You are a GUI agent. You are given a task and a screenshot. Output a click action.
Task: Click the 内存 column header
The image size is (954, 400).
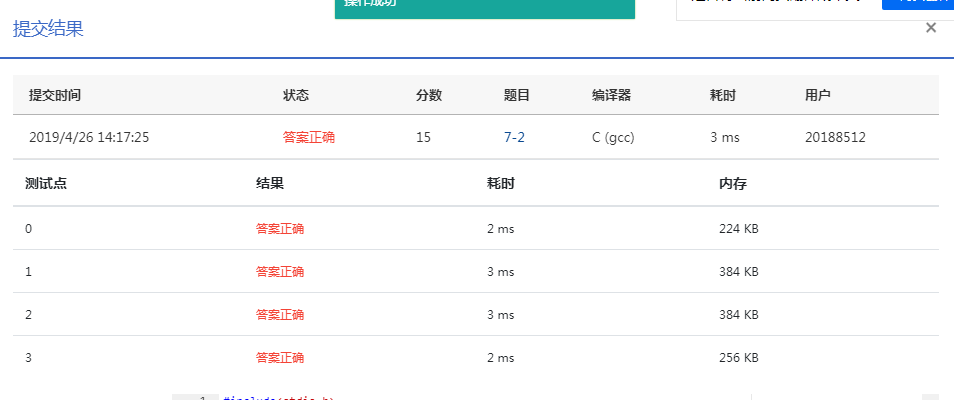(733, 184)
